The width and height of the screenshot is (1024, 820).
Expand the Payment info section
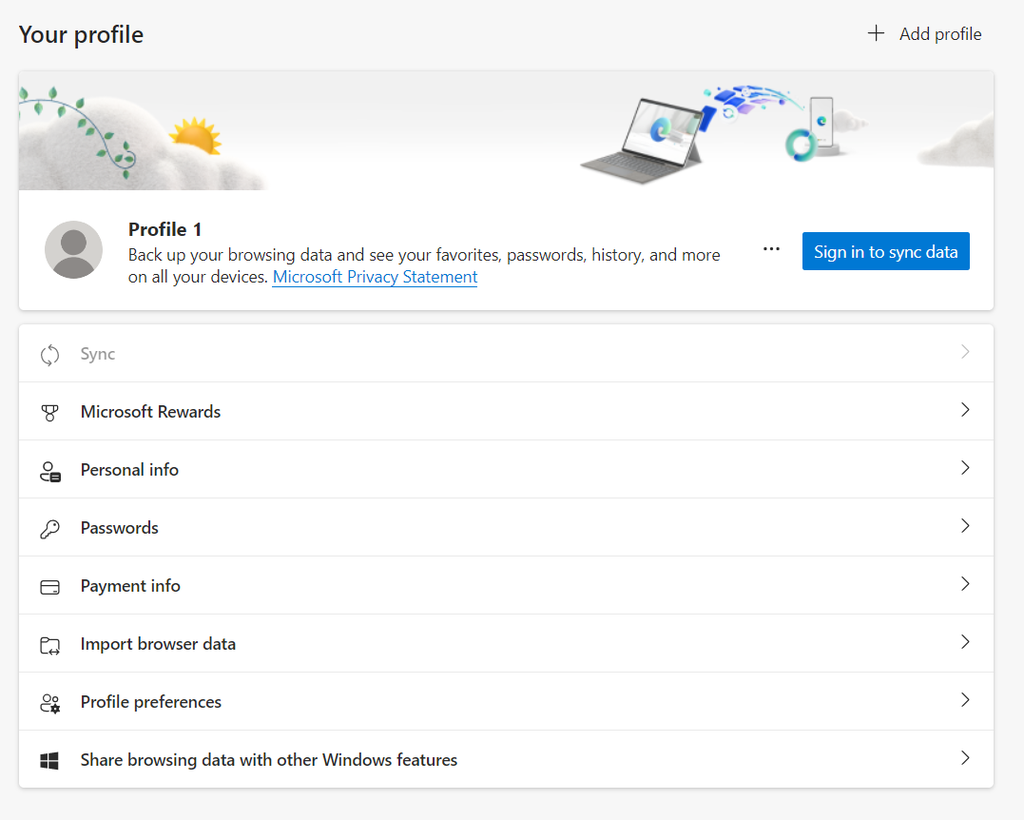pos(964,585)
